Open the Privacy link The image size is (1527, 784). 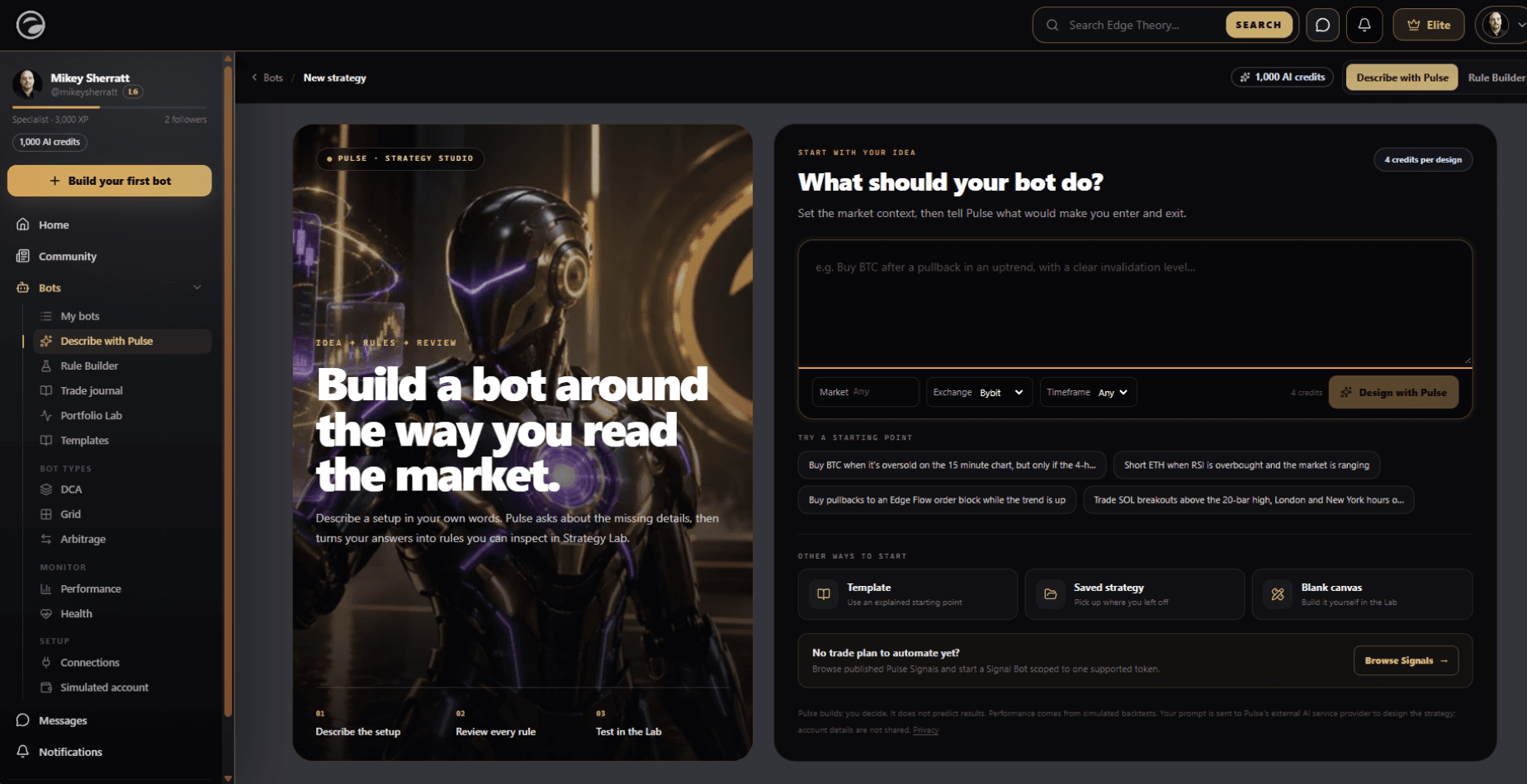click(x=925, y=730)
